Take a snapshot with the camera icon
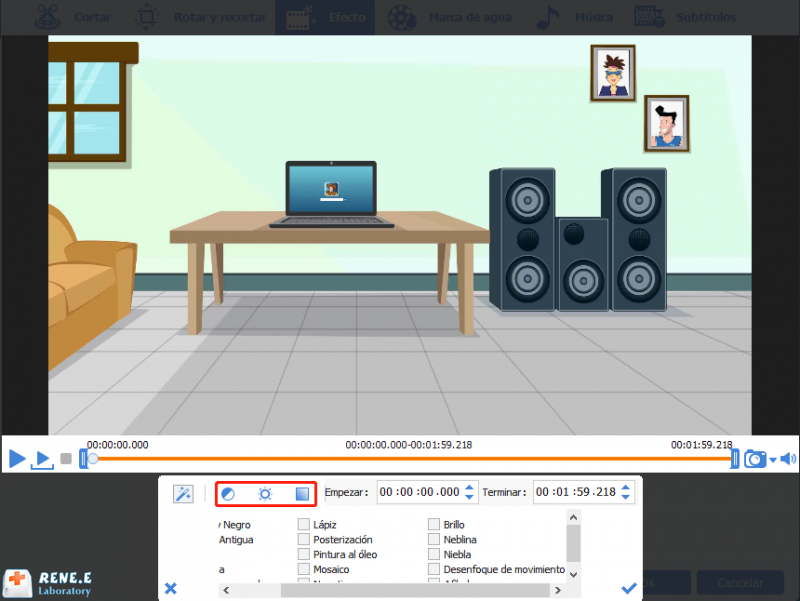This screenshot has width=800, height=601. pyautogui.click(x=755, y=459)
